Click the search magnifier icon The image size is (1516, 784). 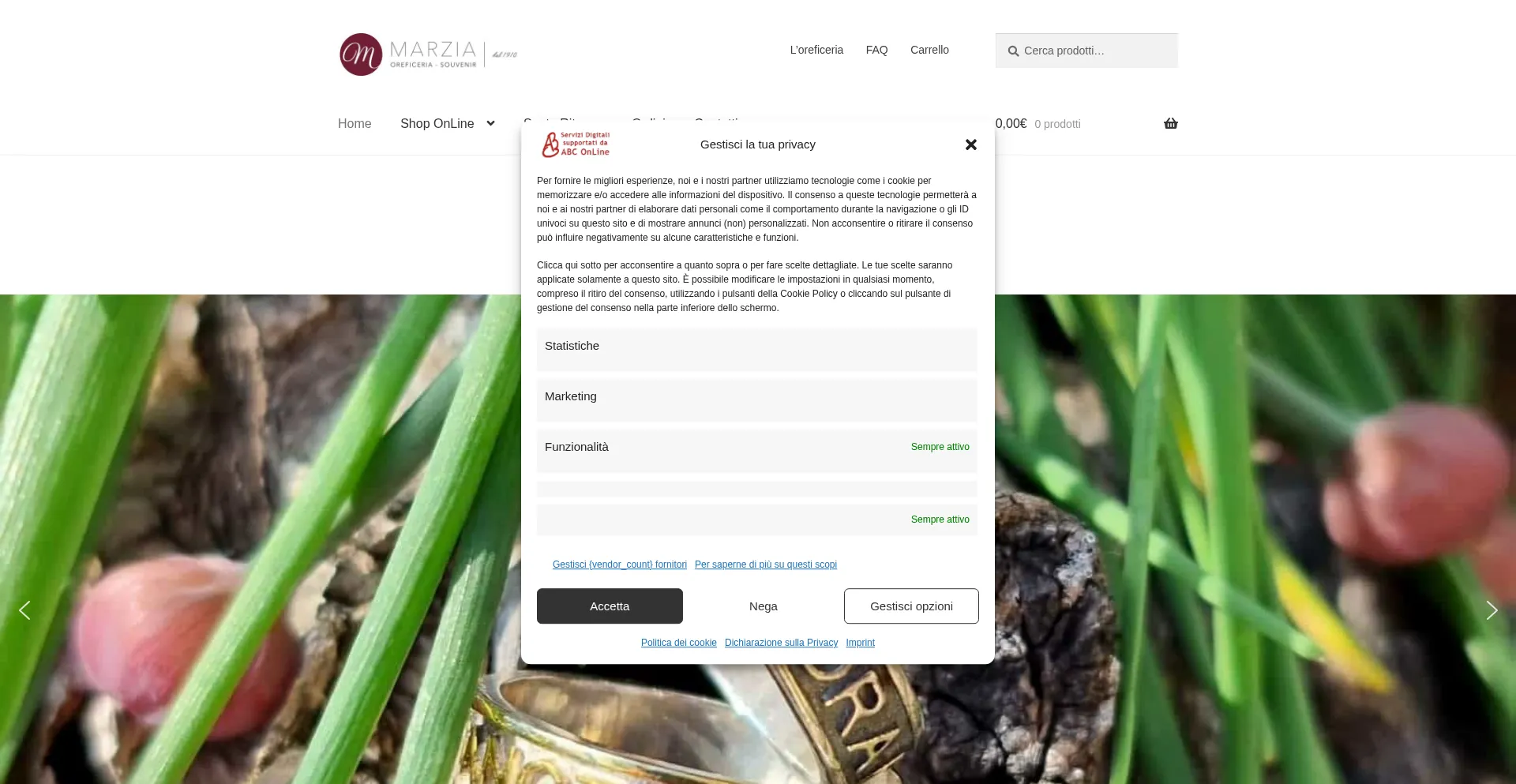pyautogui.click(x=1013, y=51)
